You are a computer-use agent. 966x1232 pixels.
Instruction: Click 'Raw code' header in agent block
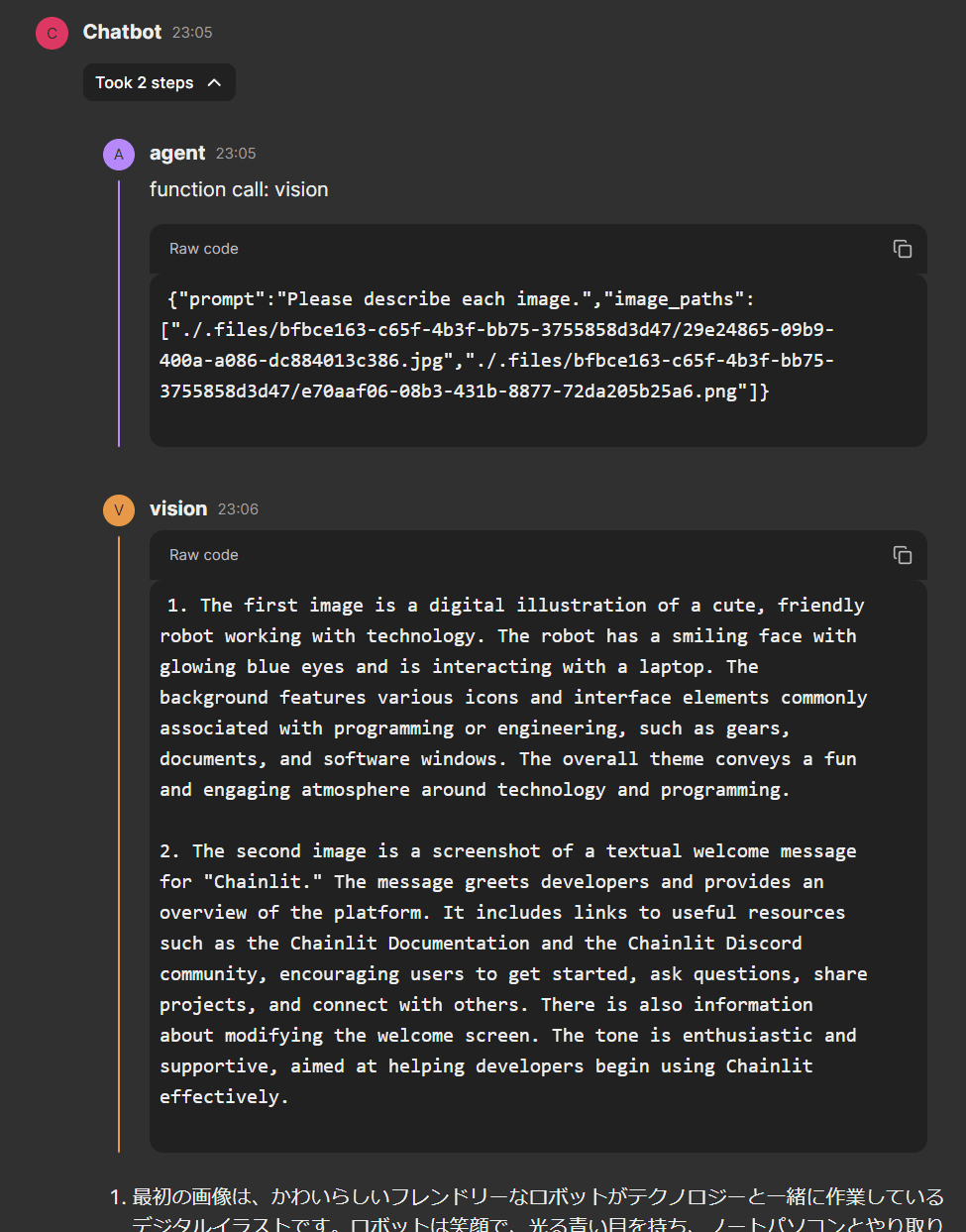204,249
